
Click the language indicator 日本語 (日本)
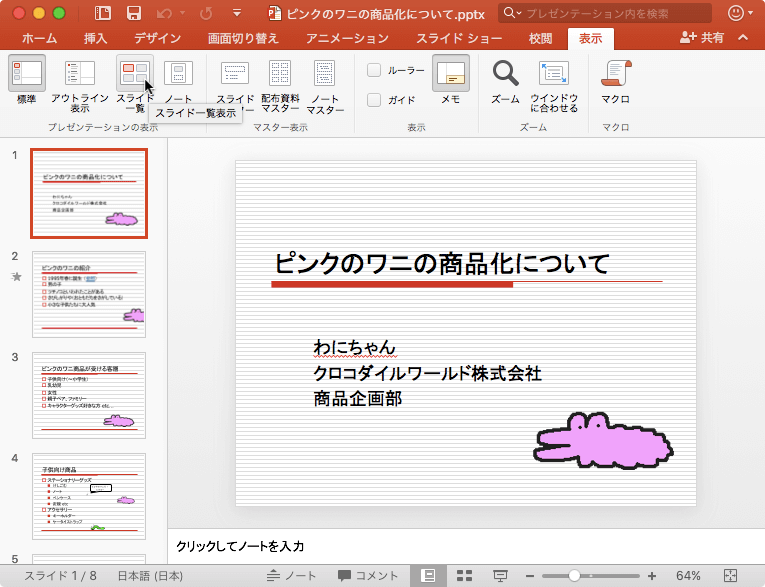(150, 576)
